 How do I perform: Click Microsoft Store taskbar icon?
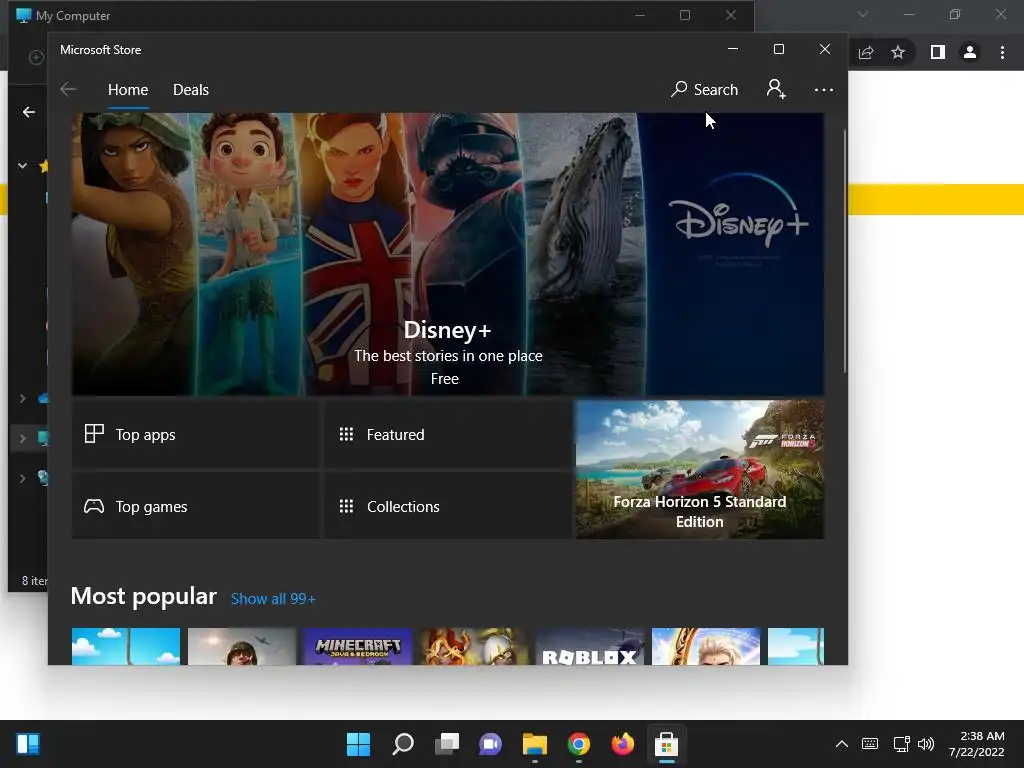coord(666,744)
